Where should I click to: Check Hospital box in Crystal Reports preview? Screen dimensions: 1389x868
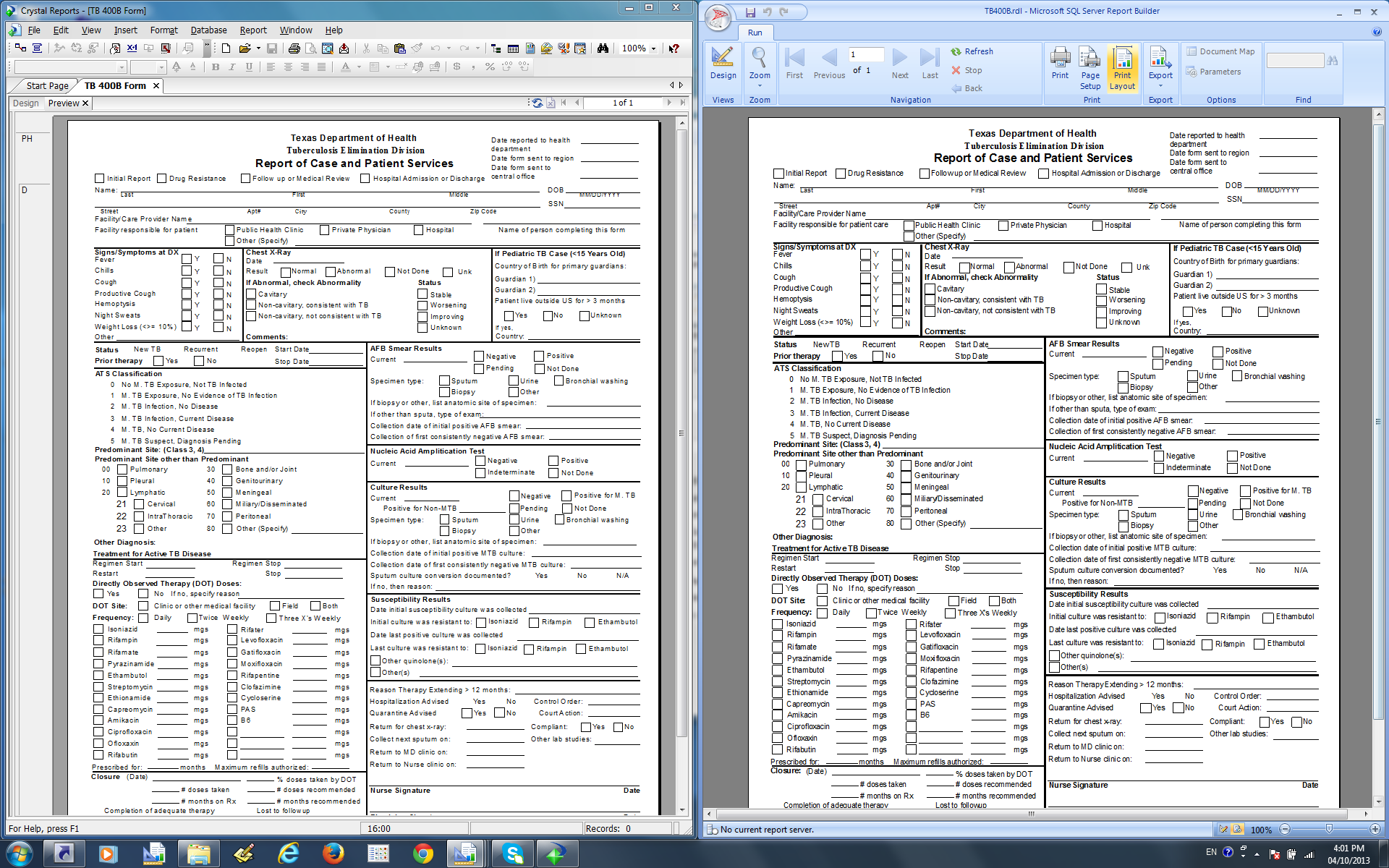click(418, 230)
